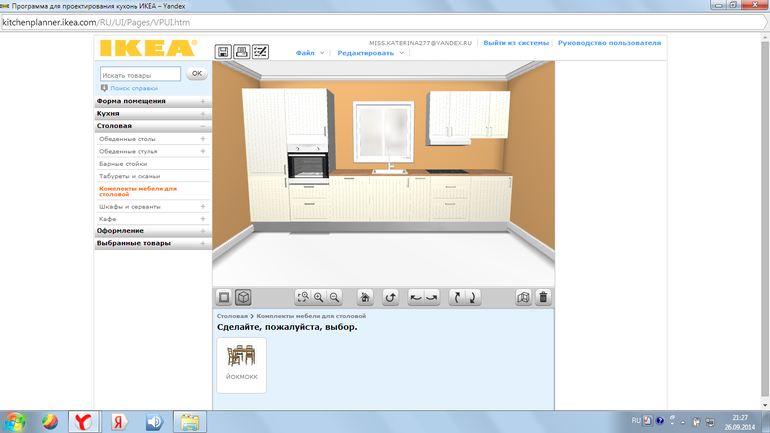Select the ЙОКМОКК dining set thumbnail
The image size is (770, 433).
coord(242,364)
